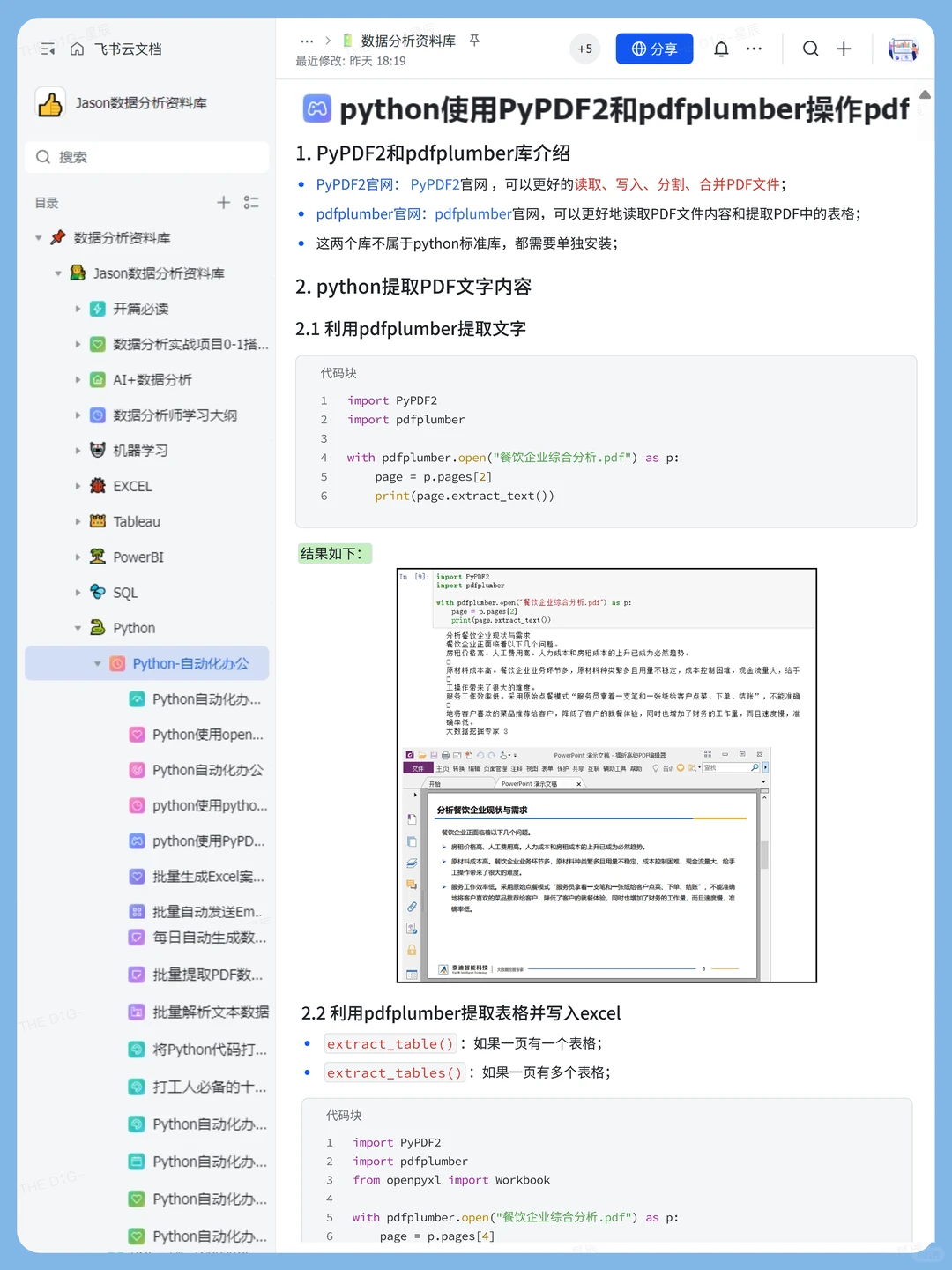
Task: Pin the document using the thumbtack icon
Action: tap(474, 40)
